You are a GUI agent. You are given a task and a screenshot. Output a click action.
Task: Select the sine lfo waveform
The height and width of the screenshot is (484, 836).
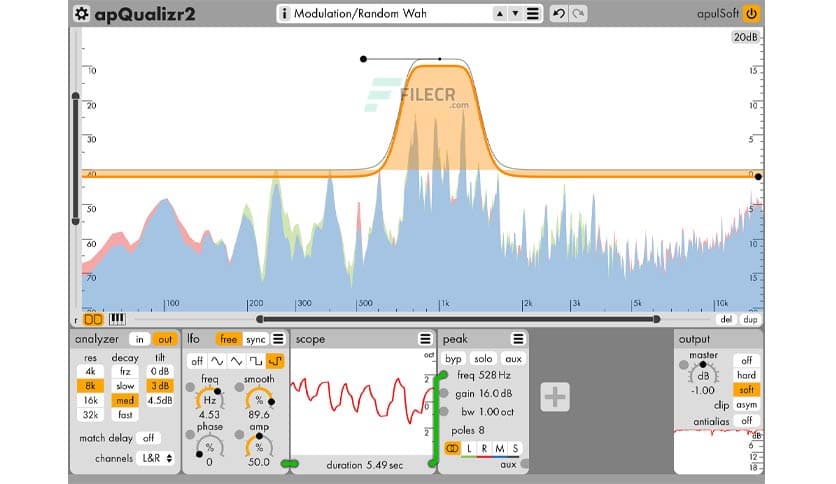(217, 361)
